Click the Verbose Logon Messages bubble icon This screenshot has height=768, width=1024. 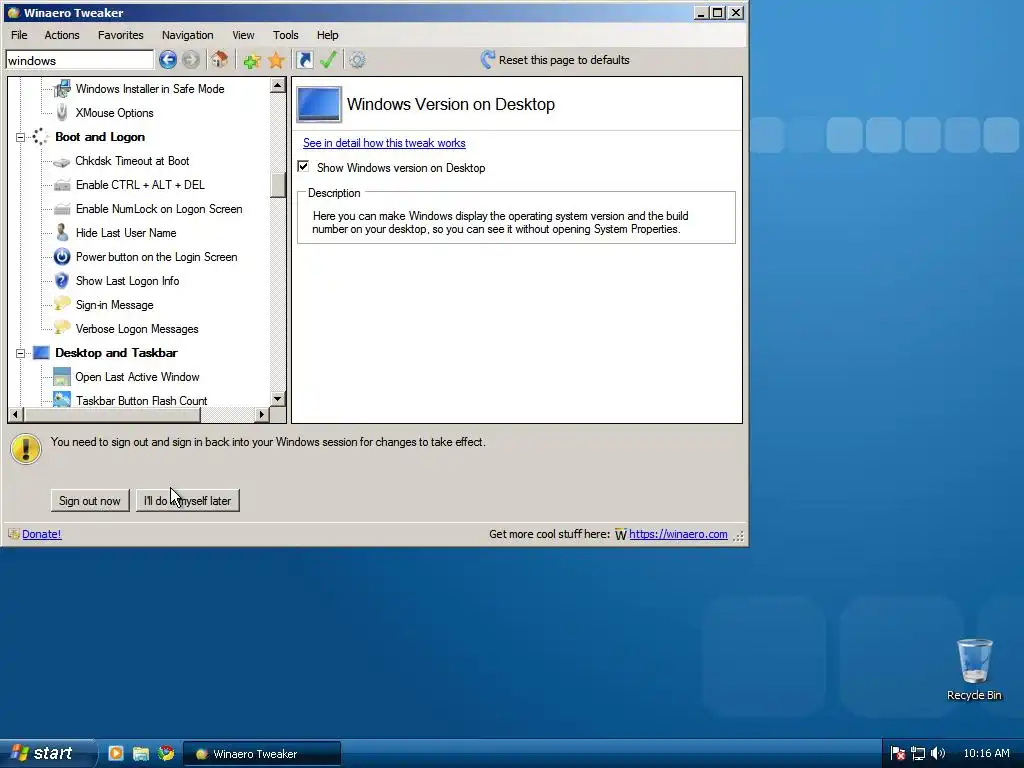click(x=62, y=328)
